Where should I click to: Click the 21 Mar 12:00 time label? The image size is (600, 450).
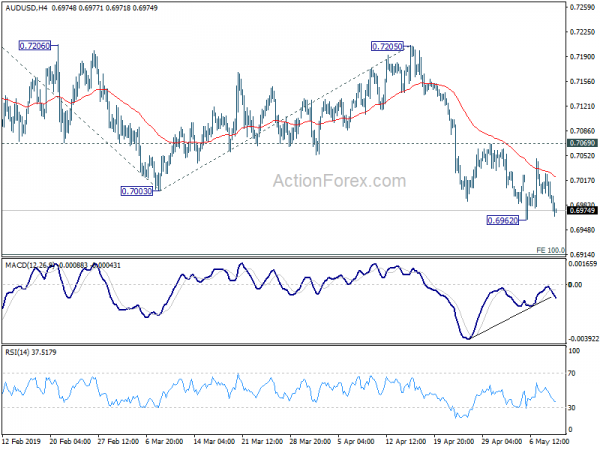click(x=262, y=441)
